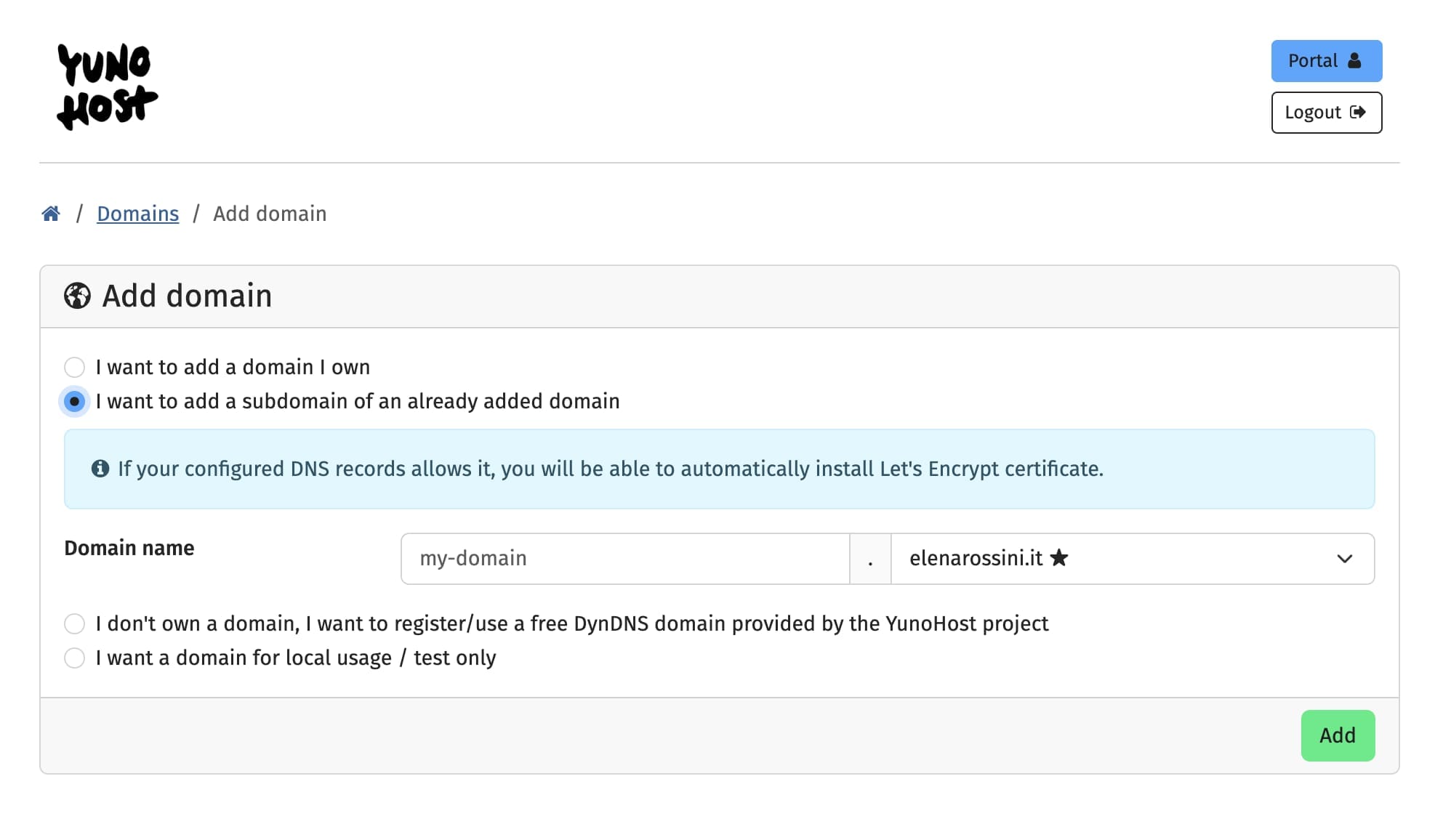This screenshot has height=840, width=1451.
Task: Click the chevron on the elenarossini.it selector
Action: point(1347,558)
